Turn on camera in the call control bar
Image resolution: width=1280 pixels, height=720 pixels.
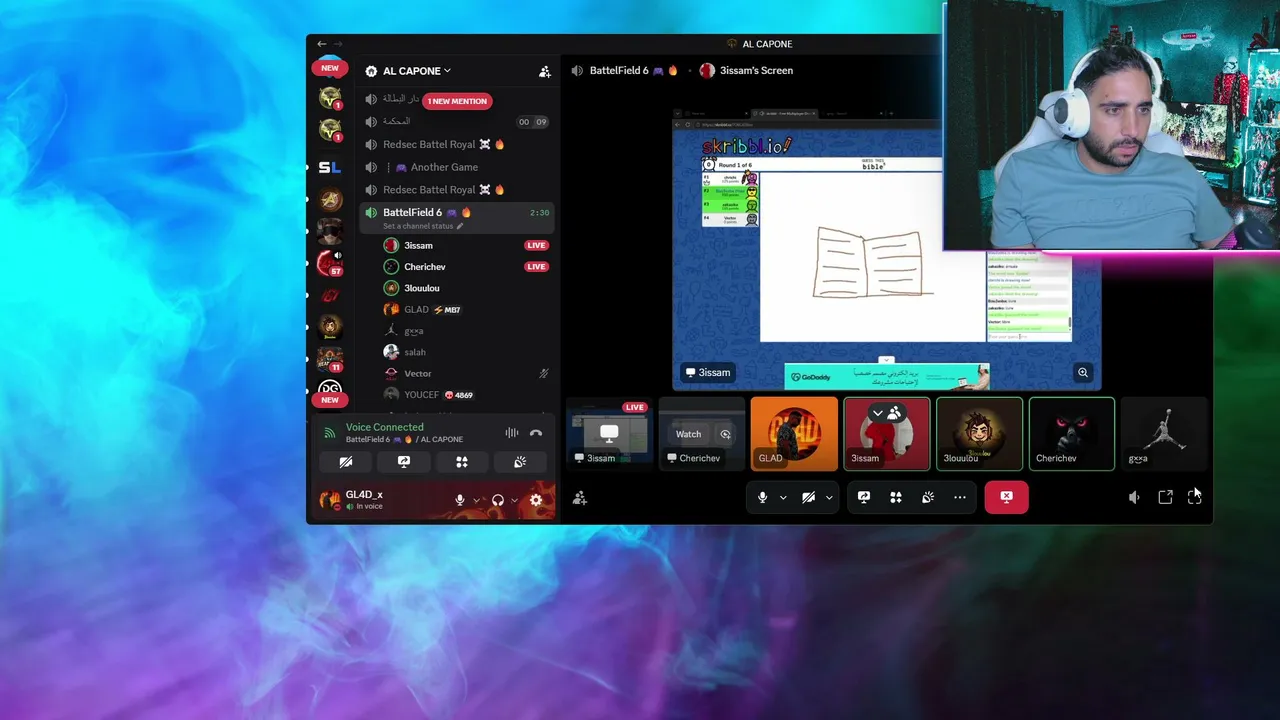tap(808, 497)
